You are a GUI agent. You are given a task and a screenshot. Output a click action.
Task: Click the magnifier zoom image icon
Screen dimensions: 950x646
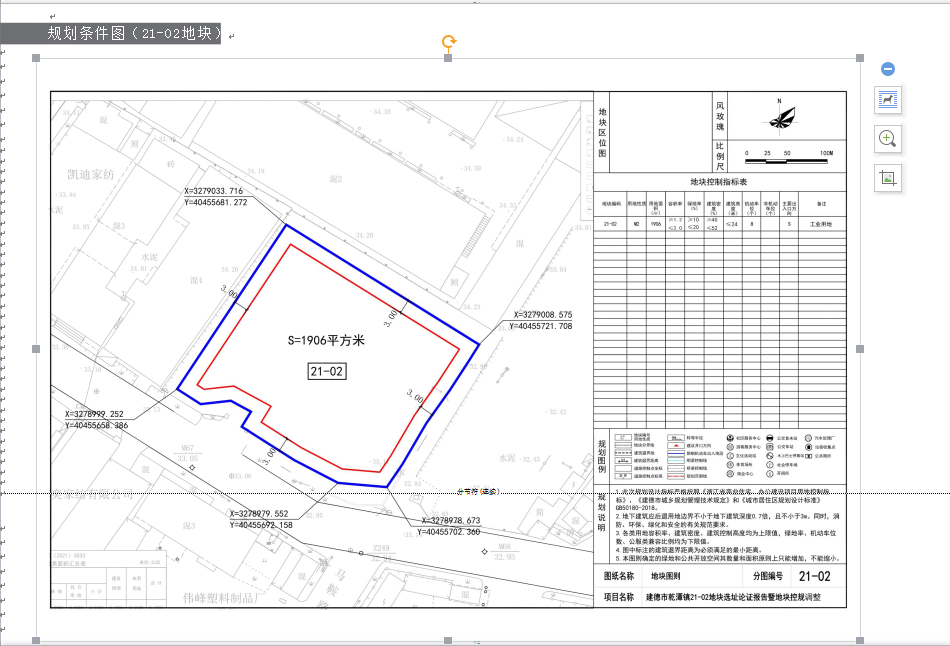coord(888,139)
